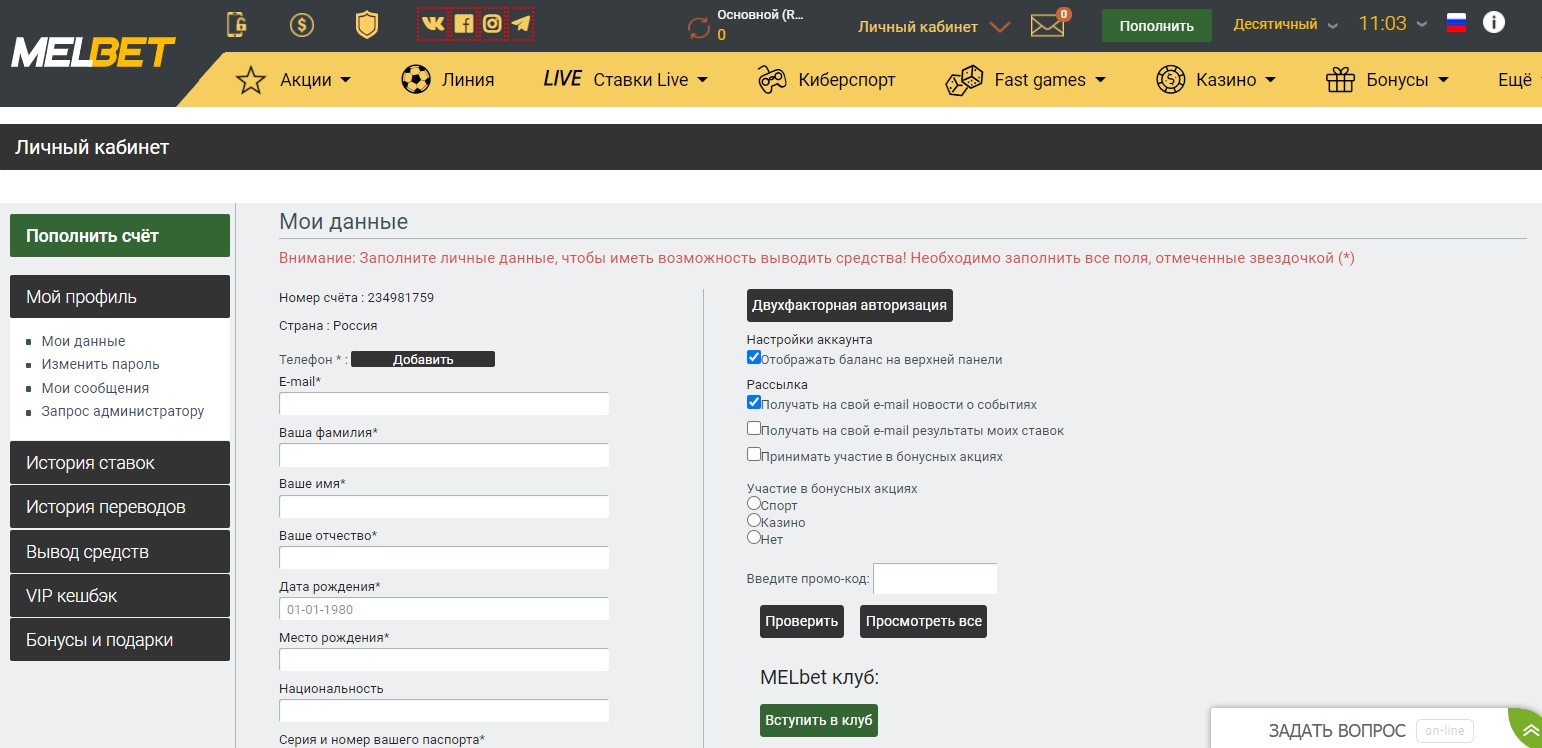Select the Нет bonus radio option
The width and height of the screenshot is (1542, 748).
tap(754, 537)
